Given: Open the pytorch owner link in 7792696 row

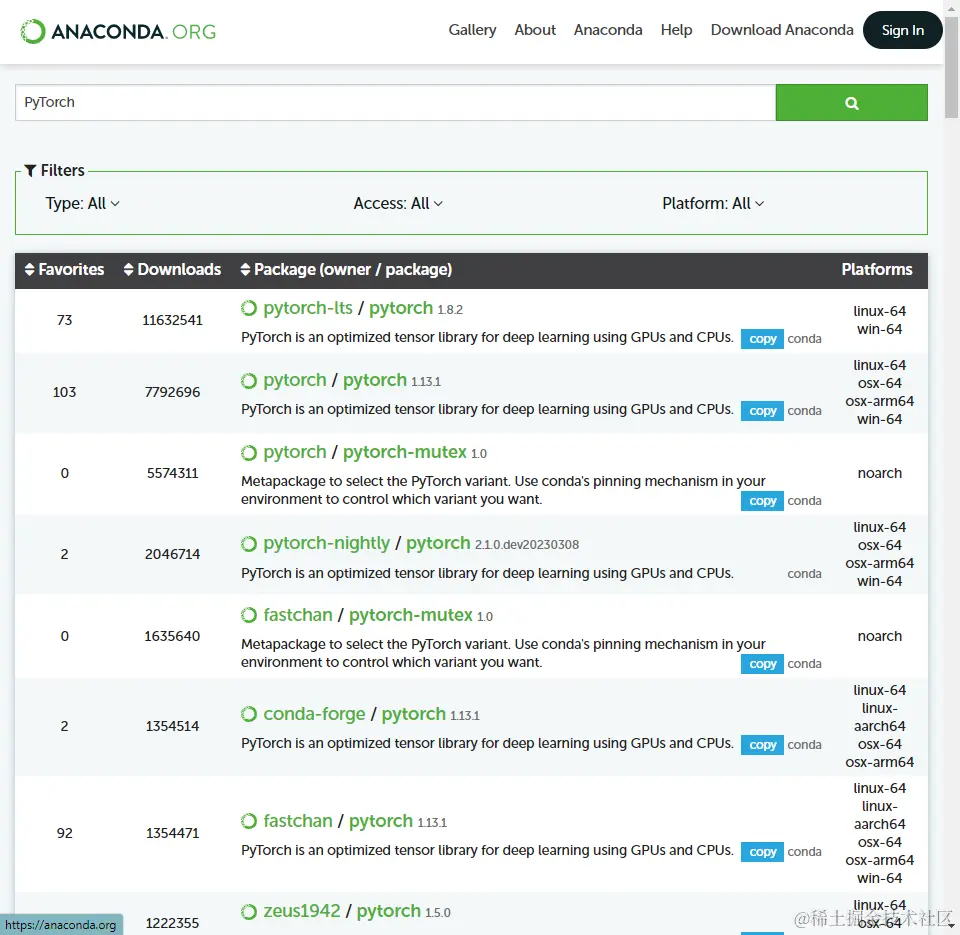Looking at the screenshot, I should coord(294,380).
